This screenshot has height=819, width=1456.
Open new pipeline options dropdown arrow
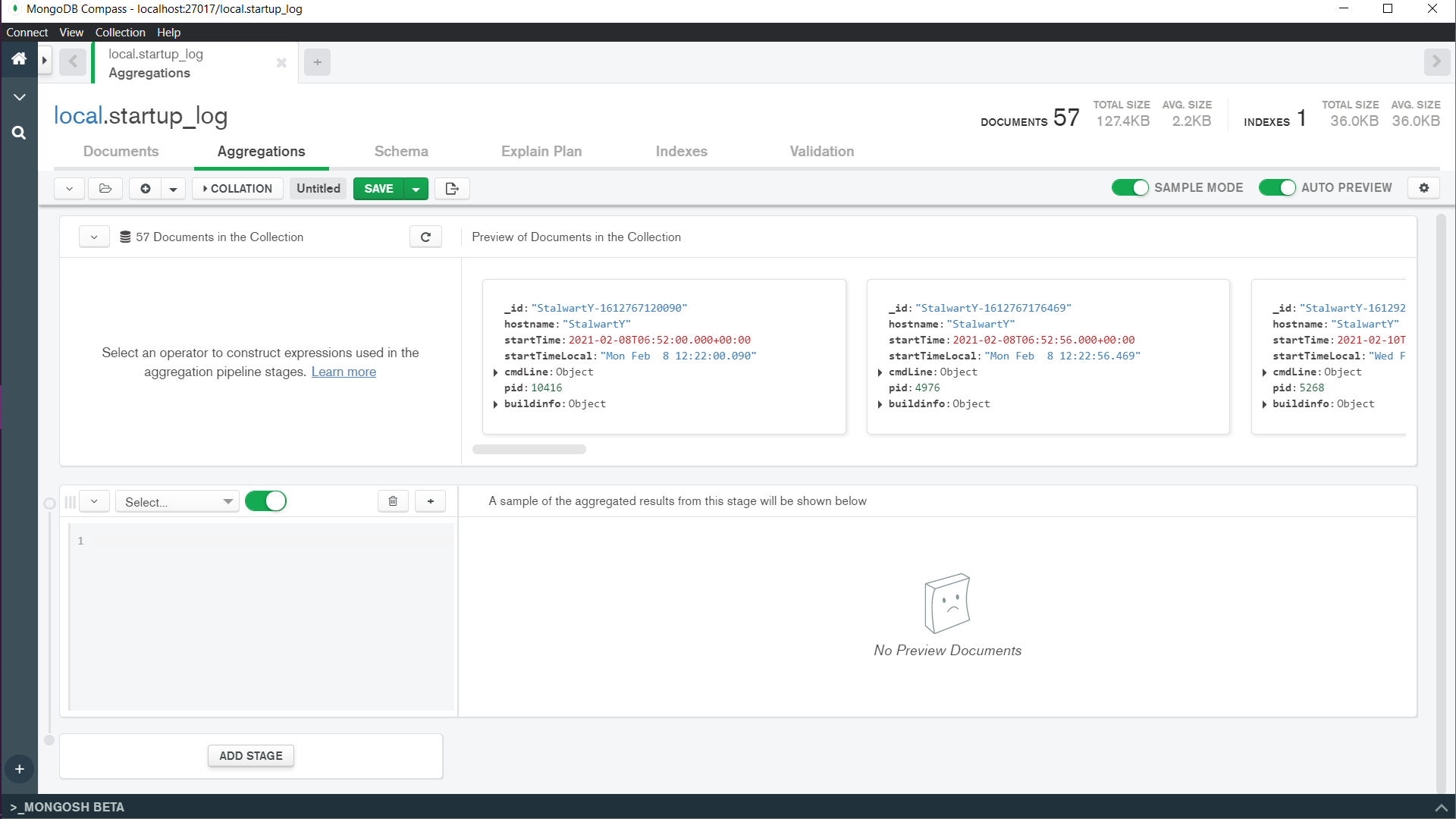pos(173,188)
